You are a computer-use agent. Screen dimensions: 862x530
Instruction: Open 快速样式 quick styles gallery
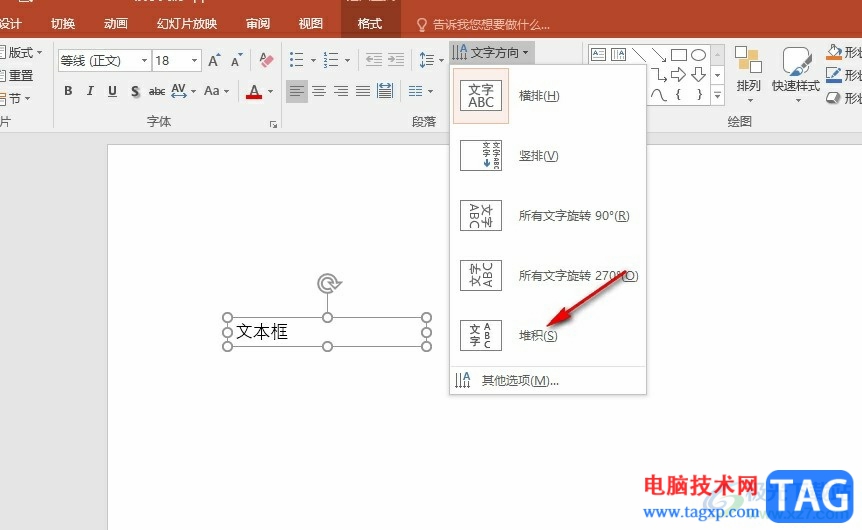(x=796, y=74)
